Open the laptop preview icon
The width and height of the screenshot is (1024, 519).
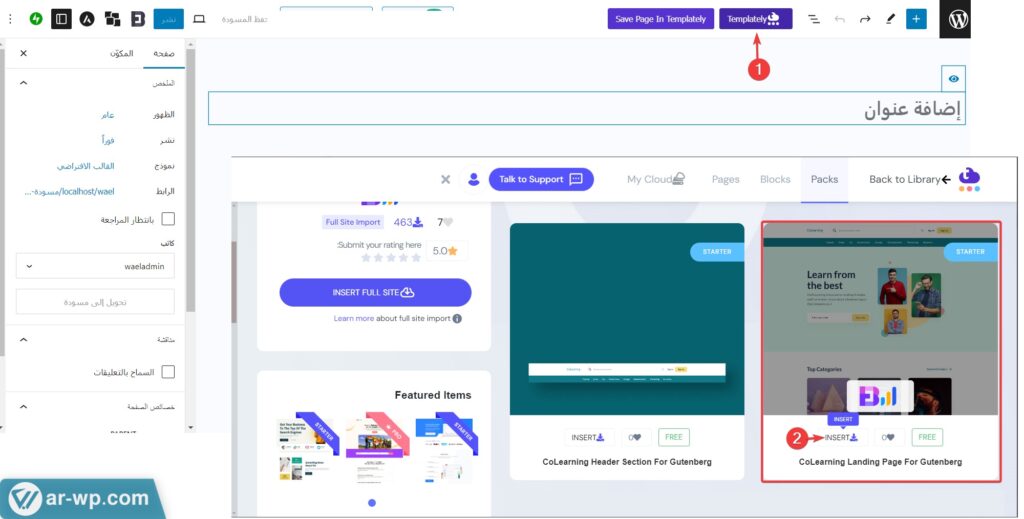[199, 19]
